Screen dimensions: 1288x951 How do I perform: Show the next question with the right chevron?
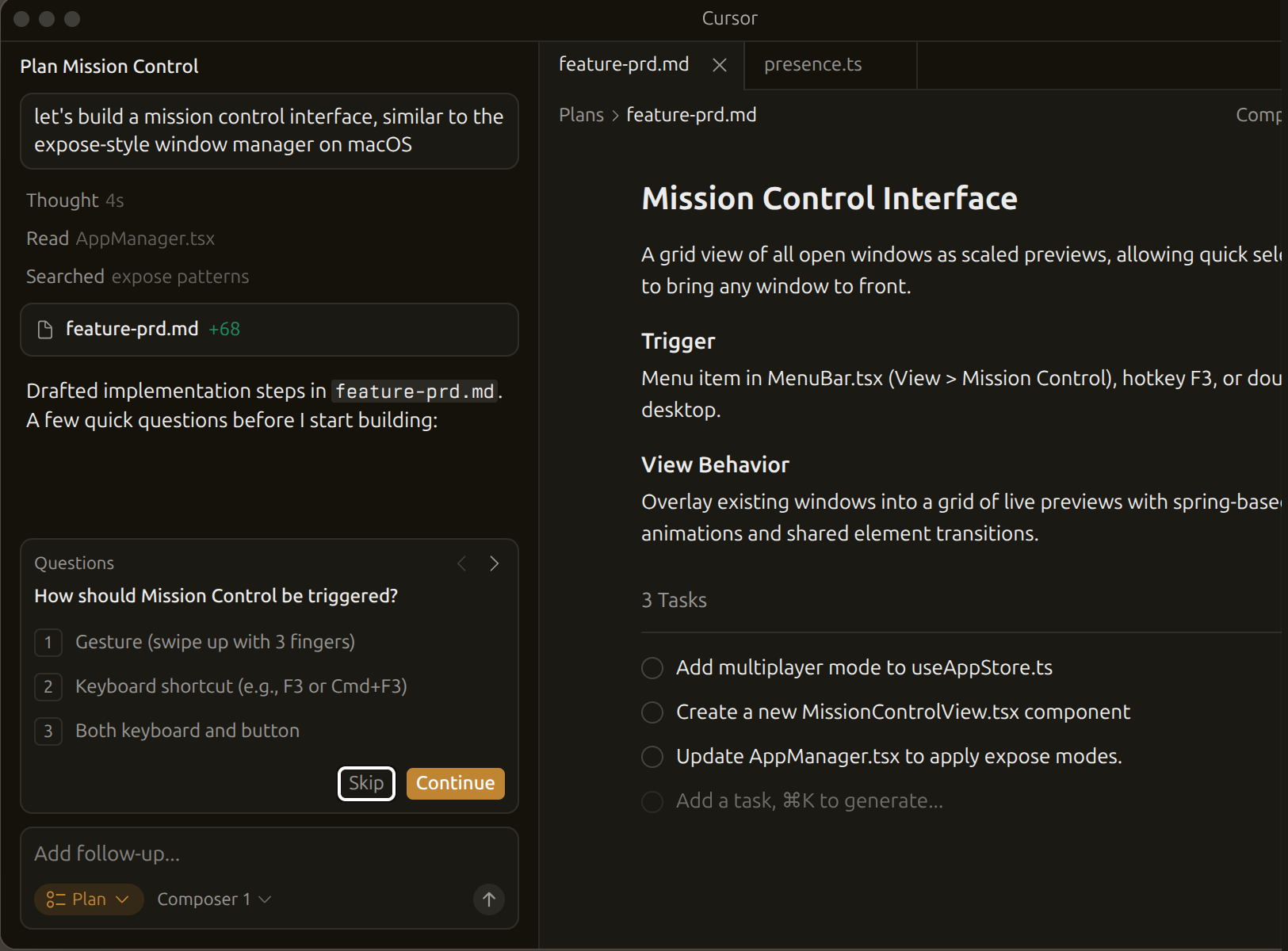[494, 563]
